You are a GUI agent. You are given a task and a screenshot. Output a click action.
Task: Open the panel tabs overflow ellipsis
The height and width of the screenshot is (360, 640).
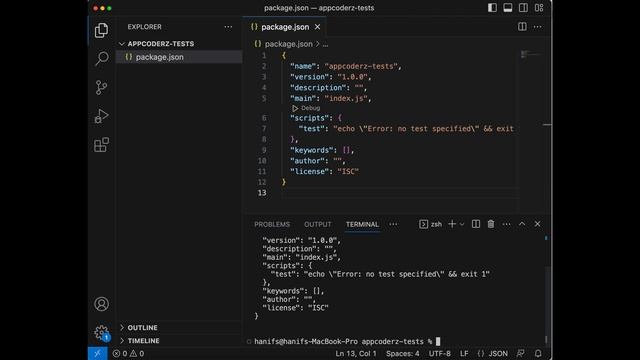pyautogui.click(x=393, y=224)
